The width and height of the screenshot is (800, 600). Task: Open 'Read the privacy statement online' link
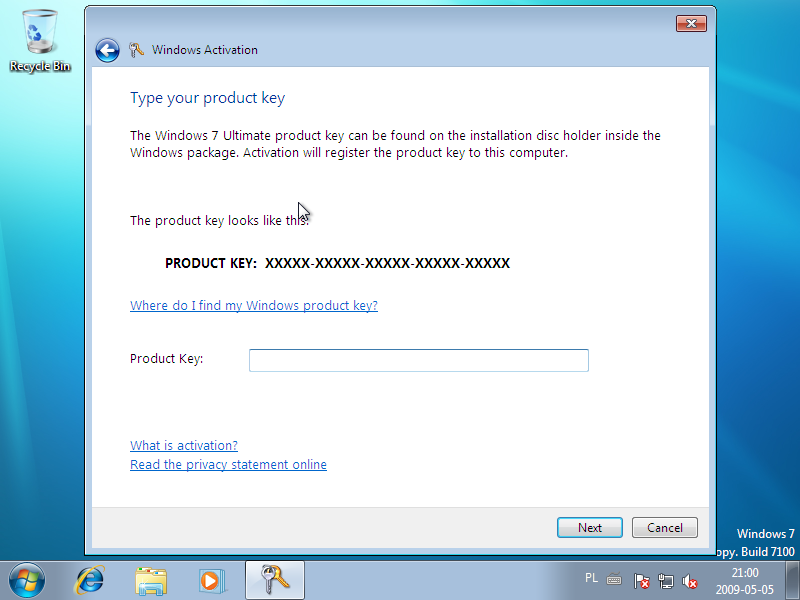coord(228,465)
